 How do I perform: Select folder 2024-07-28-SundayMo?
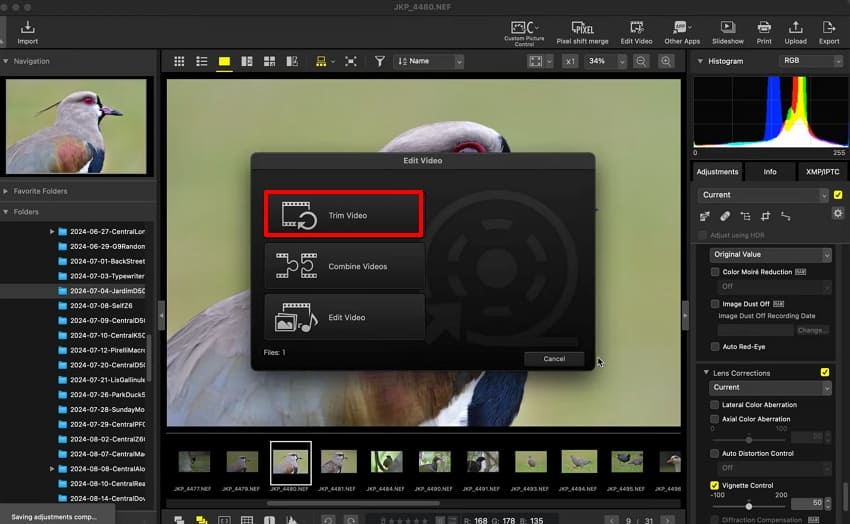tap(101, 410)
